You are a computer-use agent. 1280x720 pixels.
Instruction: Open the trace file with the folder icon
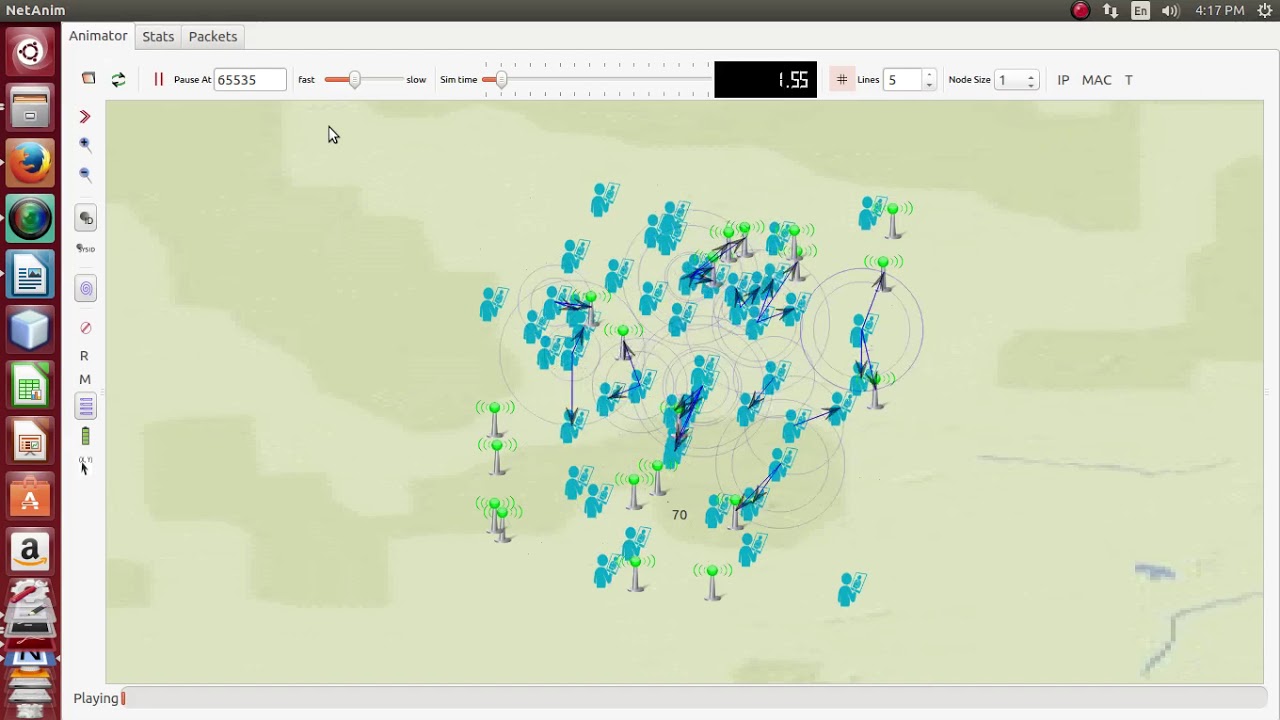(x=89, y=79)
